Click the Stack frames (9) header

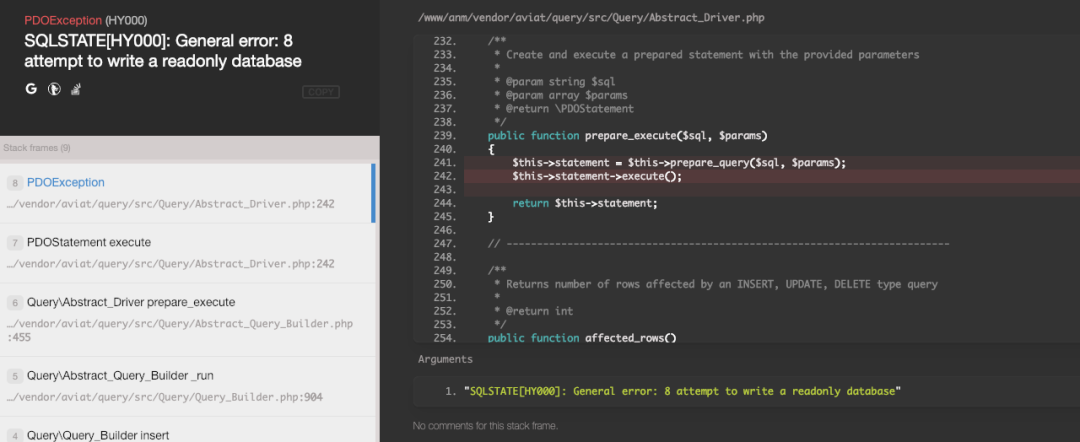click(x=37, y=148)
